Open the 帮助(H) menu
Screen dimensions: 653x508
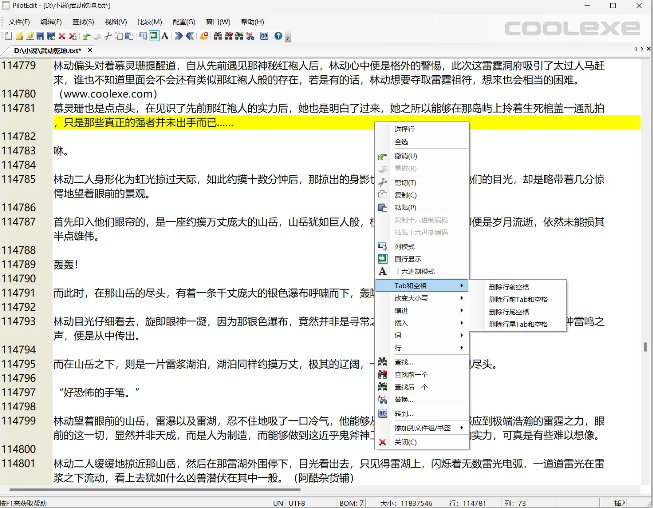coord(252,22)
